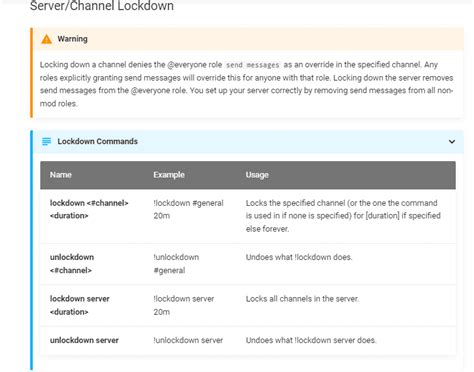Image resolution: width=474 pixels, height=372 pixels.
Task: Click the !unlockdown #general example text
Action: (176, 264)
